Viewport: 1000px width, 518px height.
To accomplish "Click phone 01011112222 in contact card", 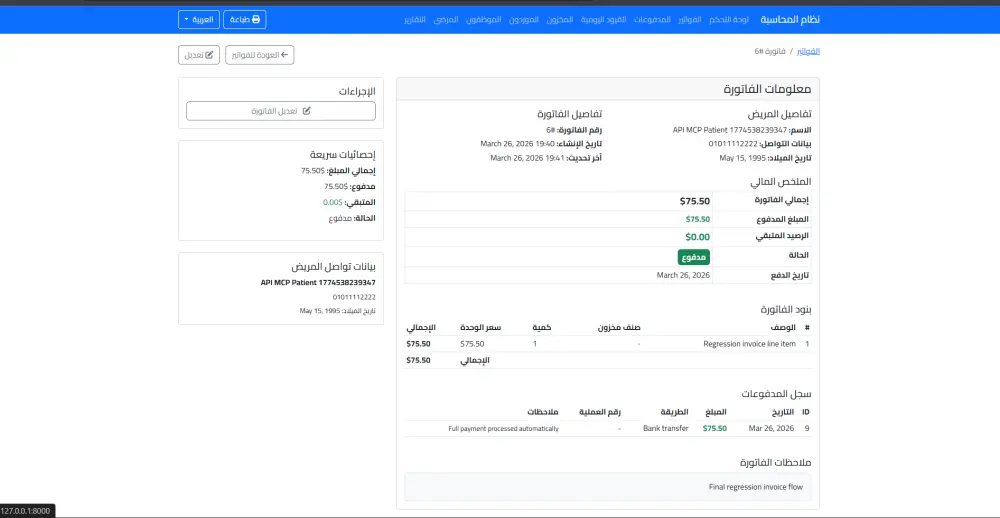I will coord(354,297).
